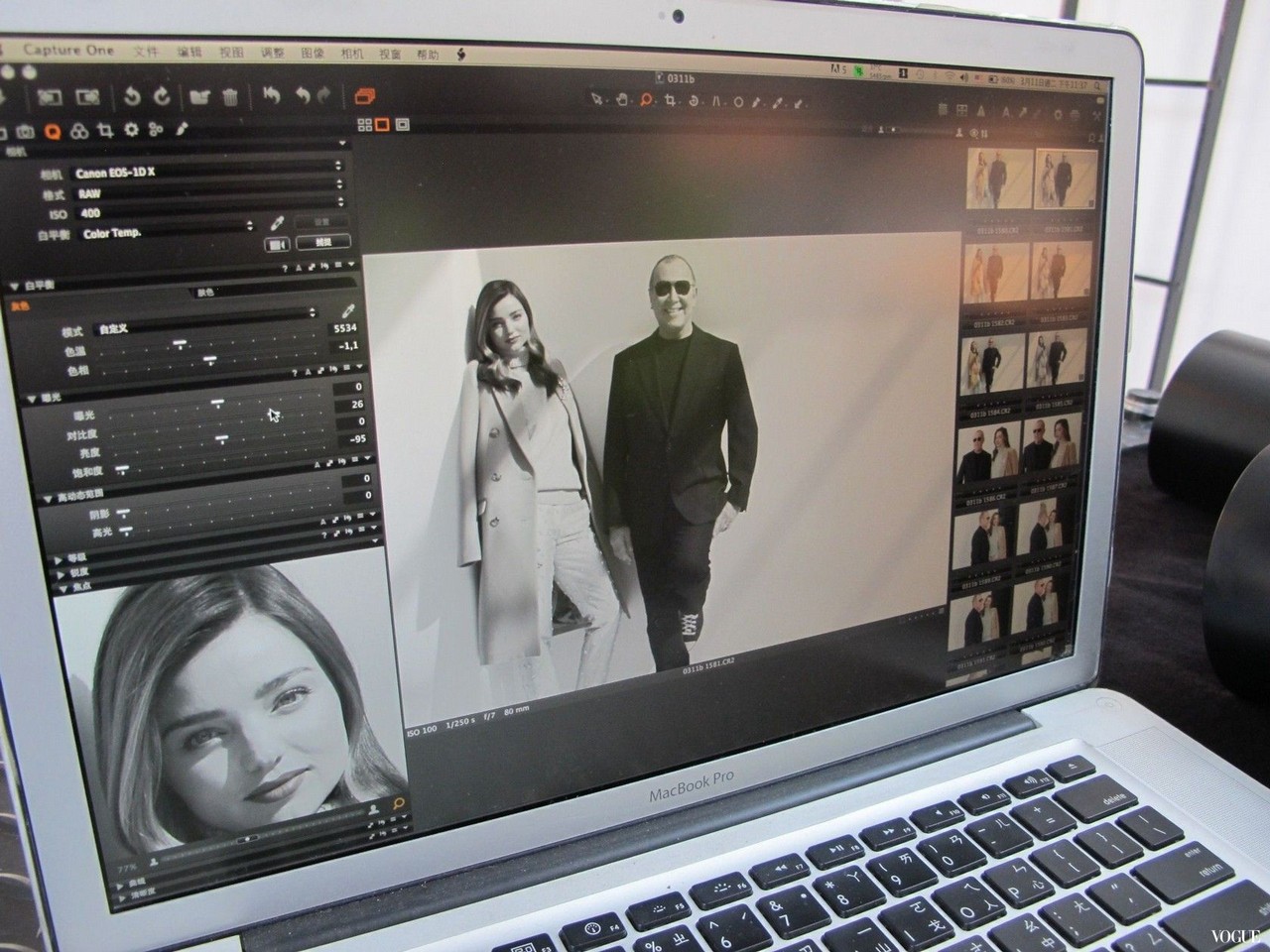Click the magnifier icon under focus preview

pos(398,806)
